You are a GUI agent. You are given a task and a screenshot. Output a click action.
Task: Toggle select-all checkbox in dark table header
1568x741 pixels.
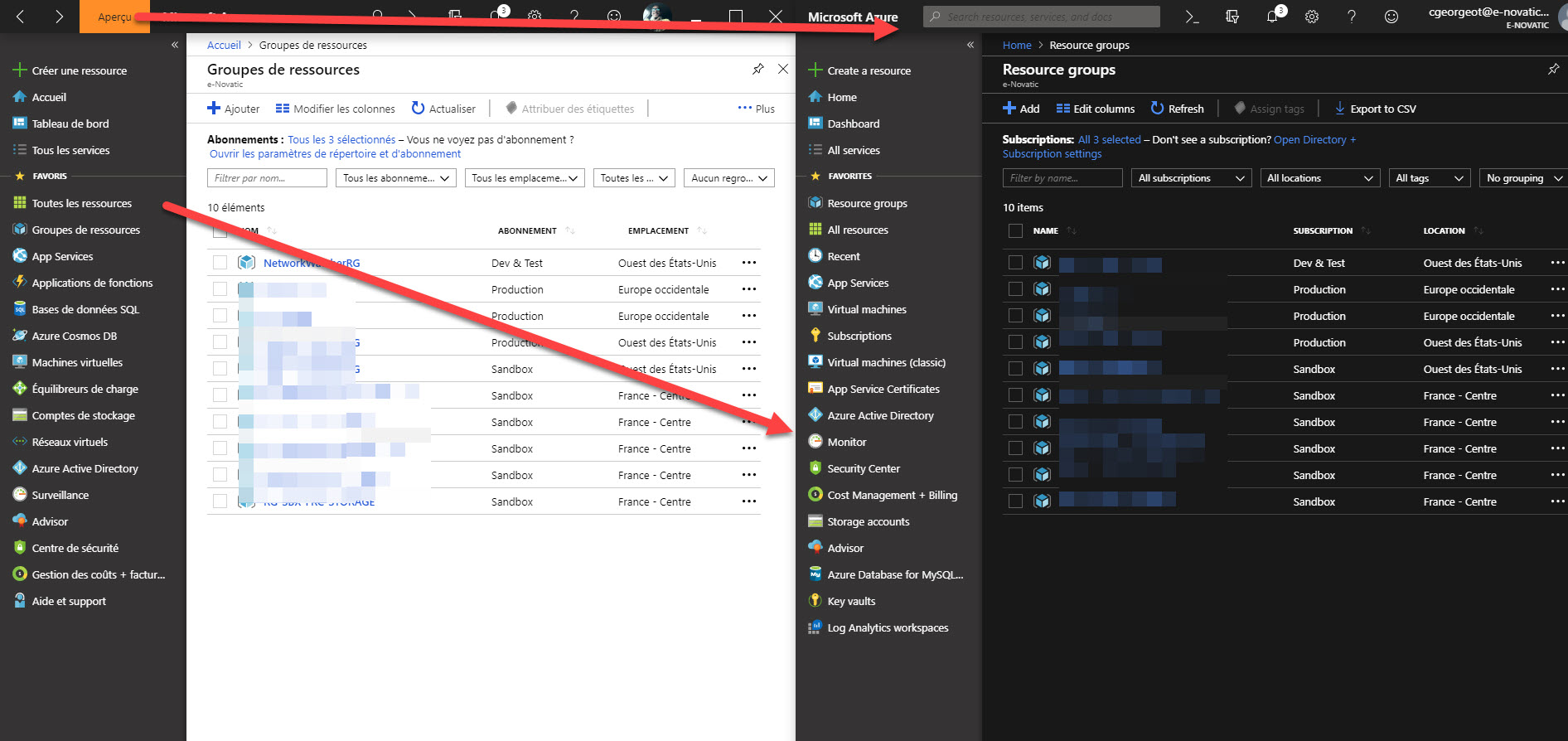1015,230
